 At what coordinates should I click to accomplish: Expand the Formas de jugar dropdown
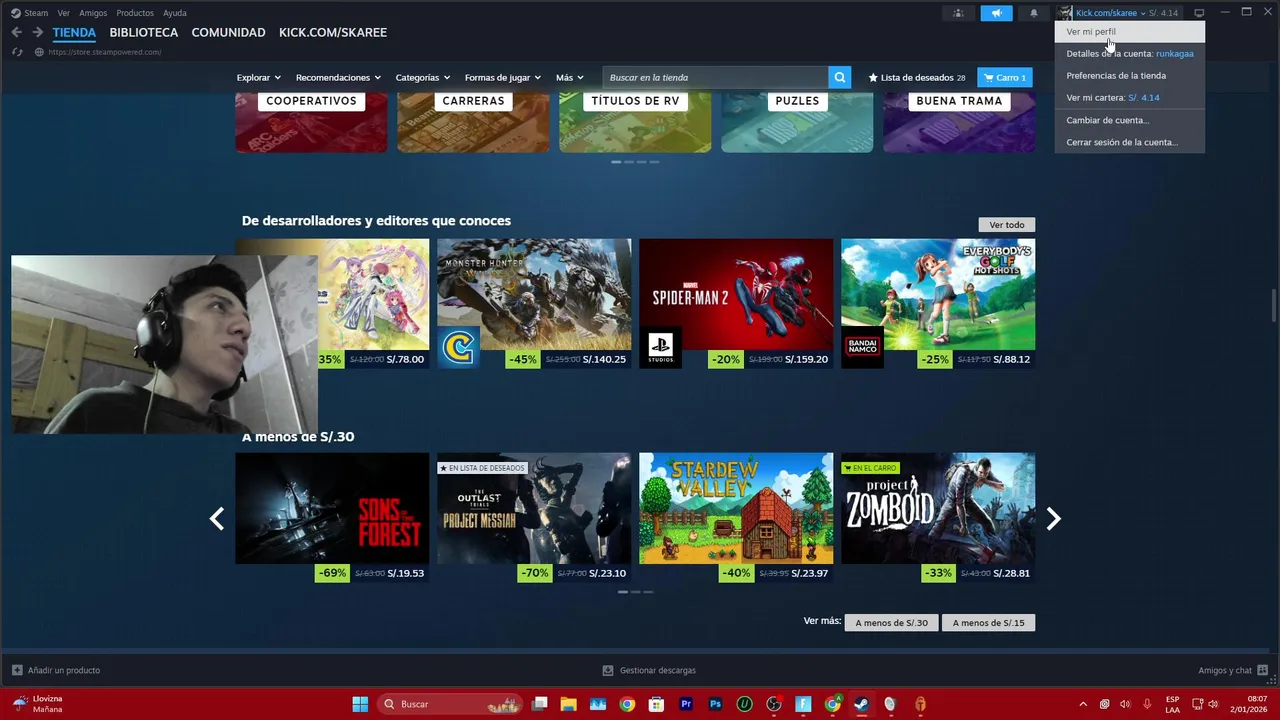(502, 77)
